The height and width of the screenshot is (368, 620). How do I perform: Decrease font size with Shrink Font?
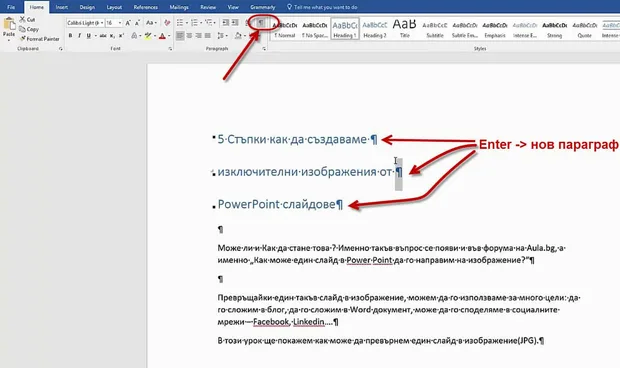137,23
